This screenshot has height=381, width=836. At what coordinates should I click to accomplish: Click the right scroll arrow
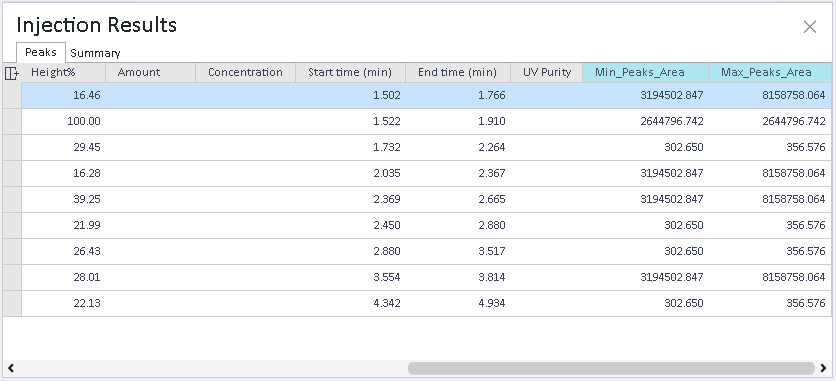(823, 368)
